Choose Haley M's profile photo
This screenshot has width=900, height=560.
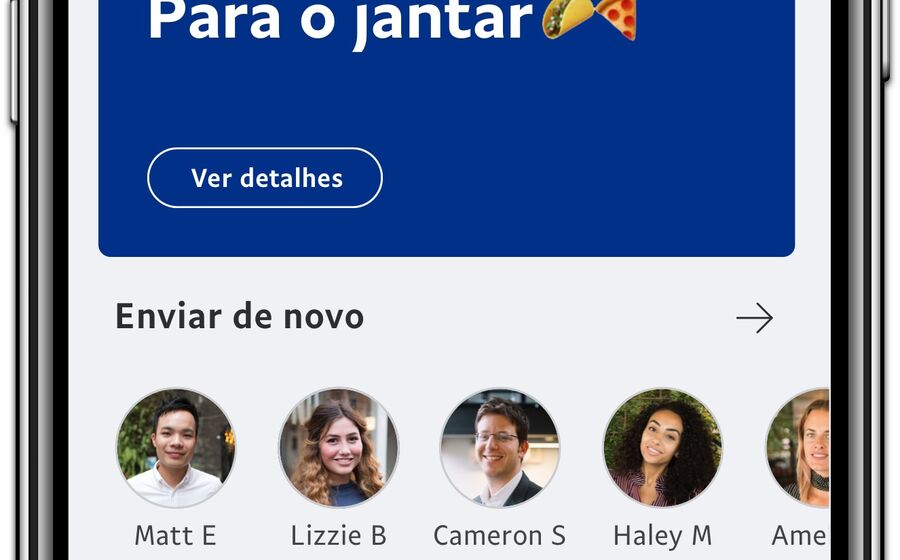[x=663, y=448]
